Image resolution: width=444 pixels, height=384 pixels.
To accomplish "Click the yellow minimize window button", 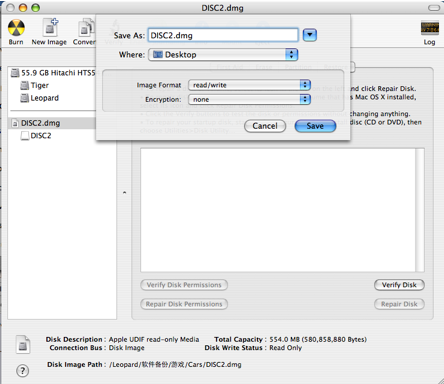I will click(23, 8).
